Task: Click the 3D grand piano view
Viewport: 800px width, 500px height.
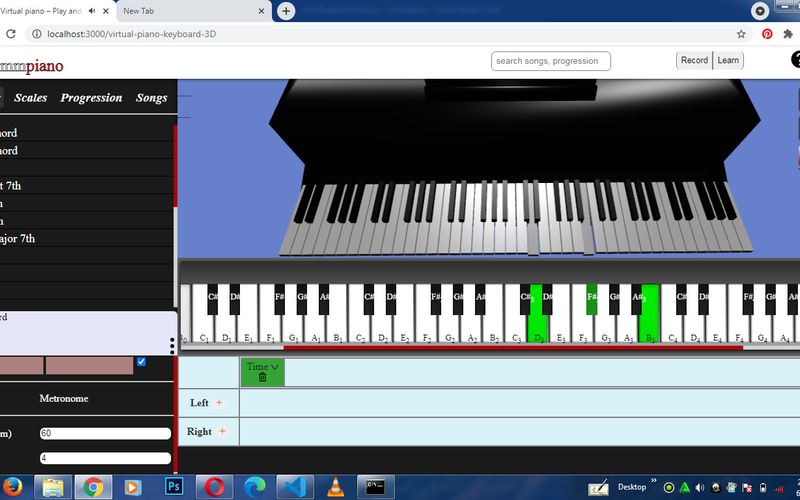Action: click(x=515, y=168)
